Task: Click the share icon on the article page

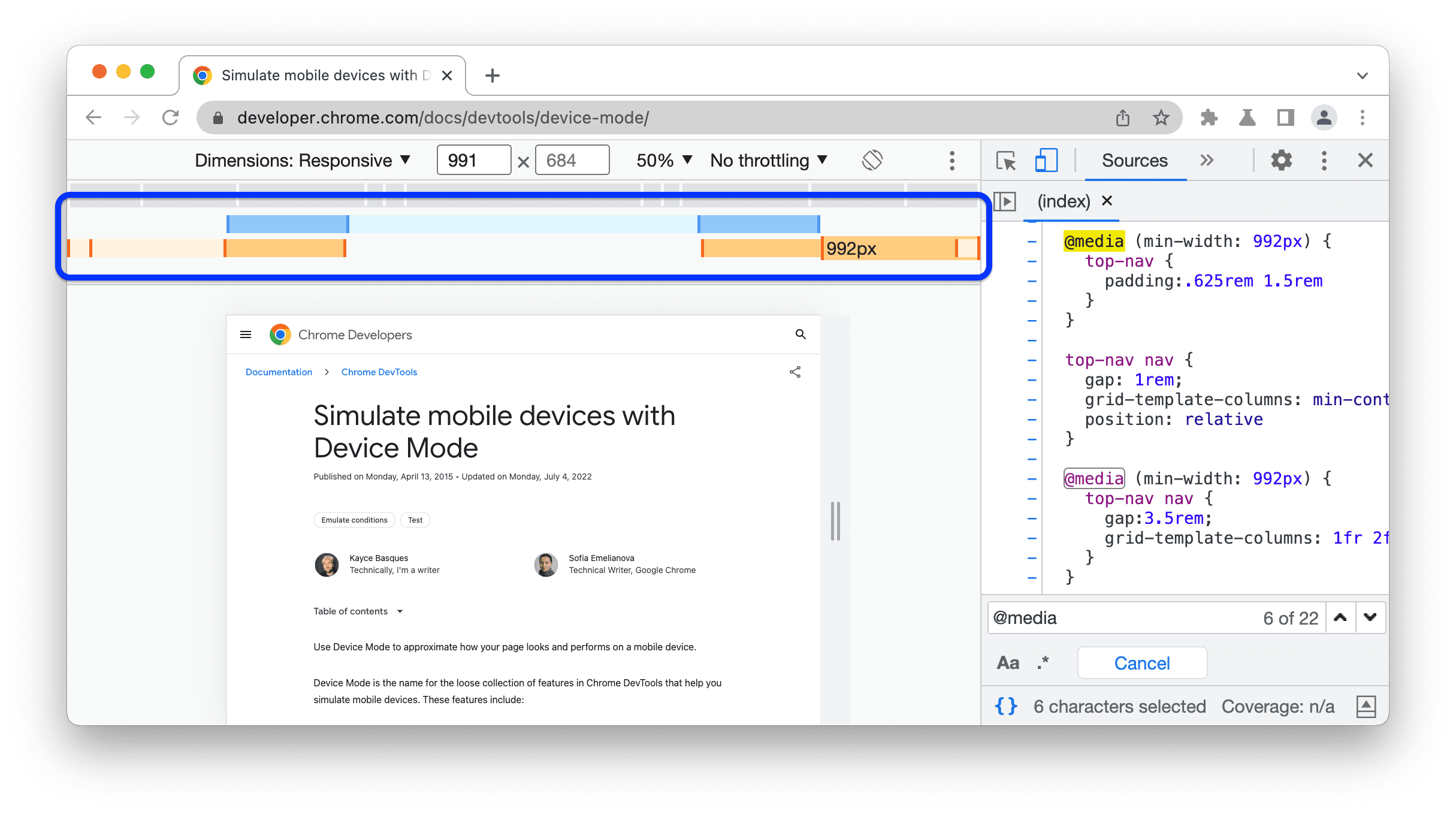Action: tap(795, 372)
